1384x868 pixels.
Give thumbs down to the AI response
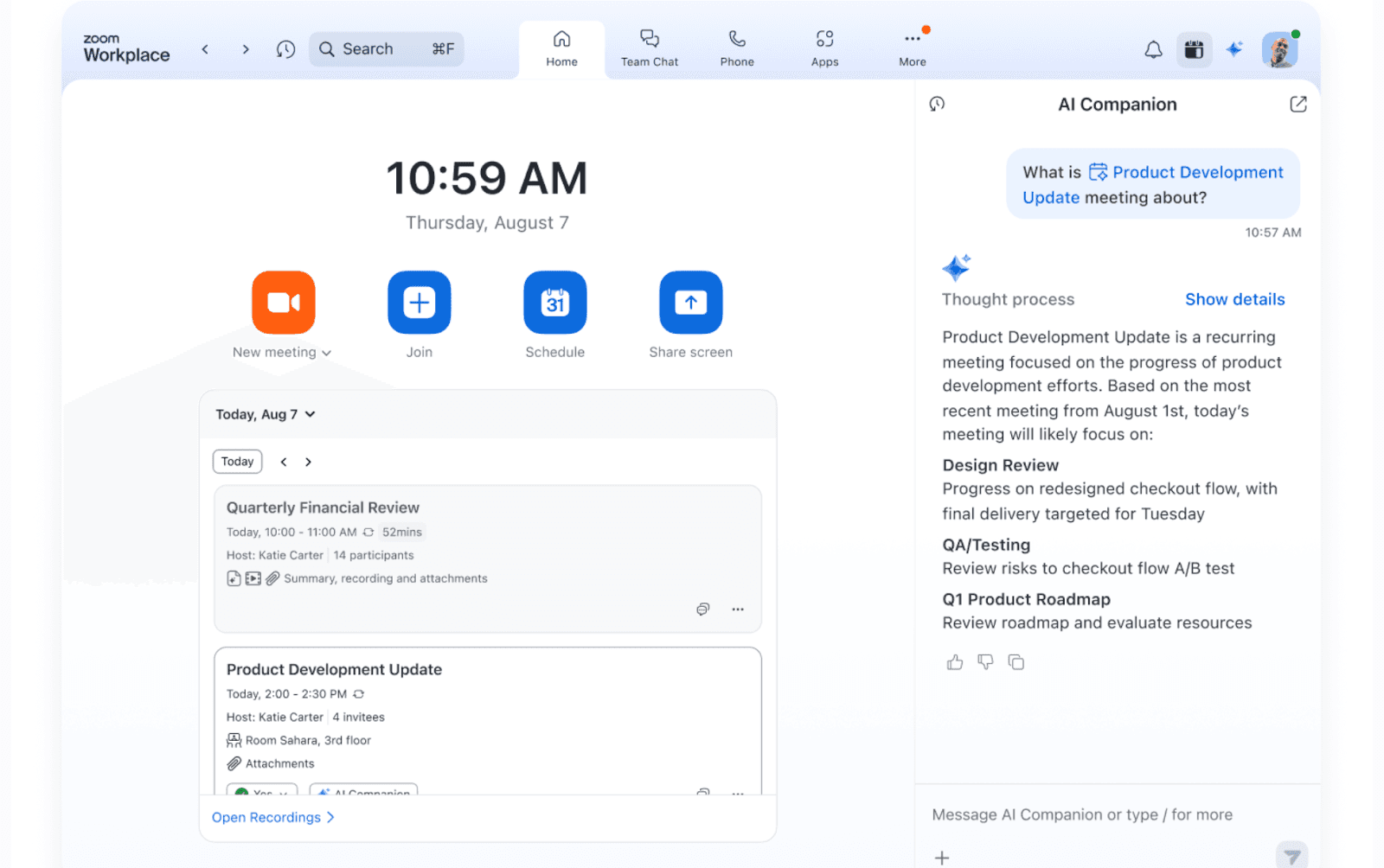[x=985, y=662]
